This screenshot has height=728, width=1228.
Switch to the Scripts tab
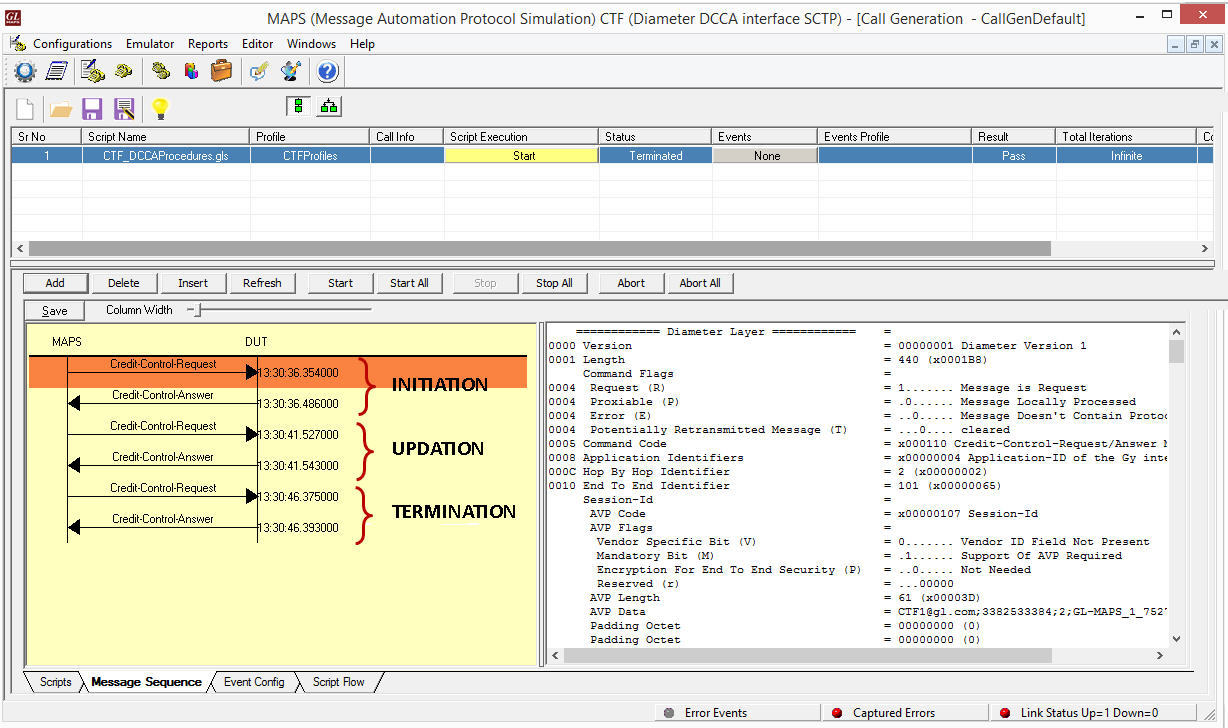55,682
